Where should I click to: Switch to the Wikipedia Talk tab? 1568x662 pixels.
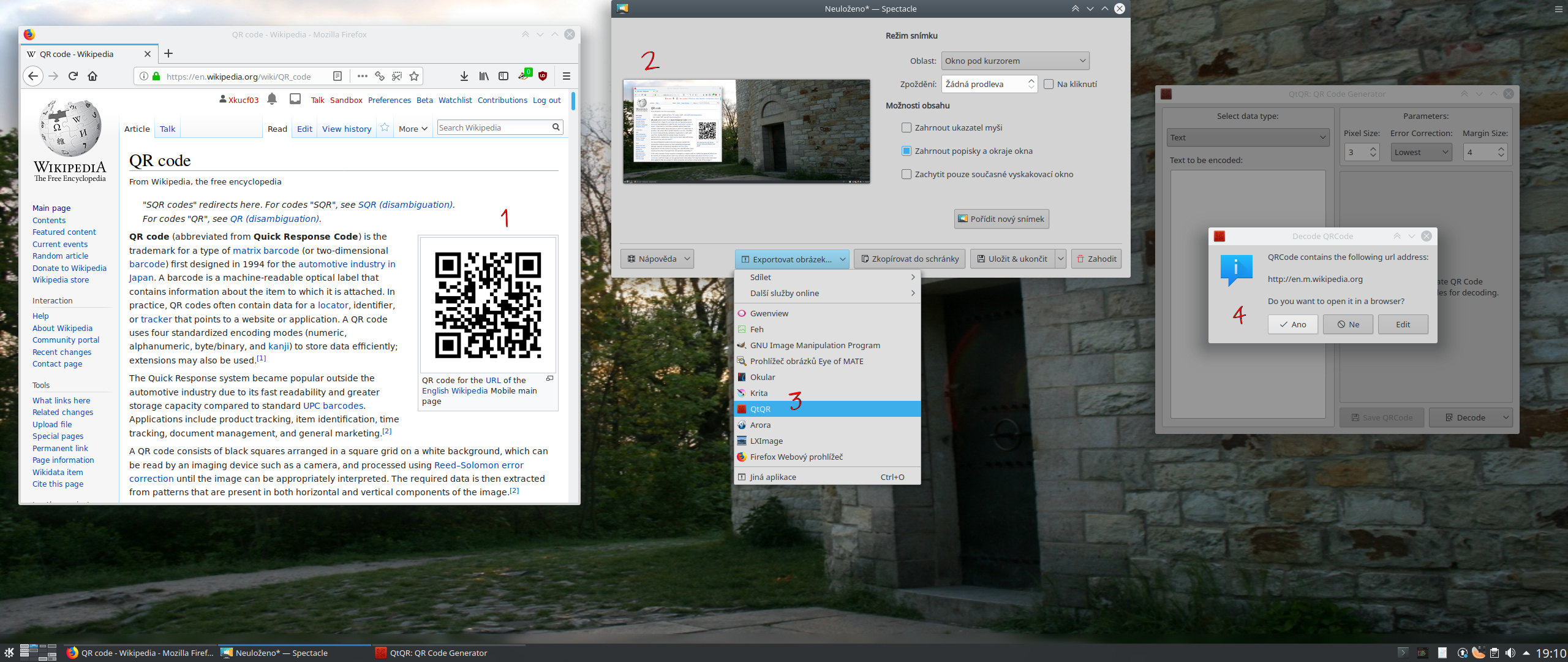167,129
